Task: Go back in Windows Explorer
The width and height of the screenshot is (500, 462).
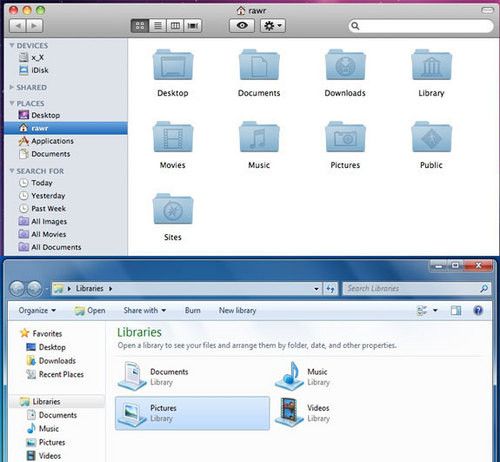Action: tap(18, 289)
